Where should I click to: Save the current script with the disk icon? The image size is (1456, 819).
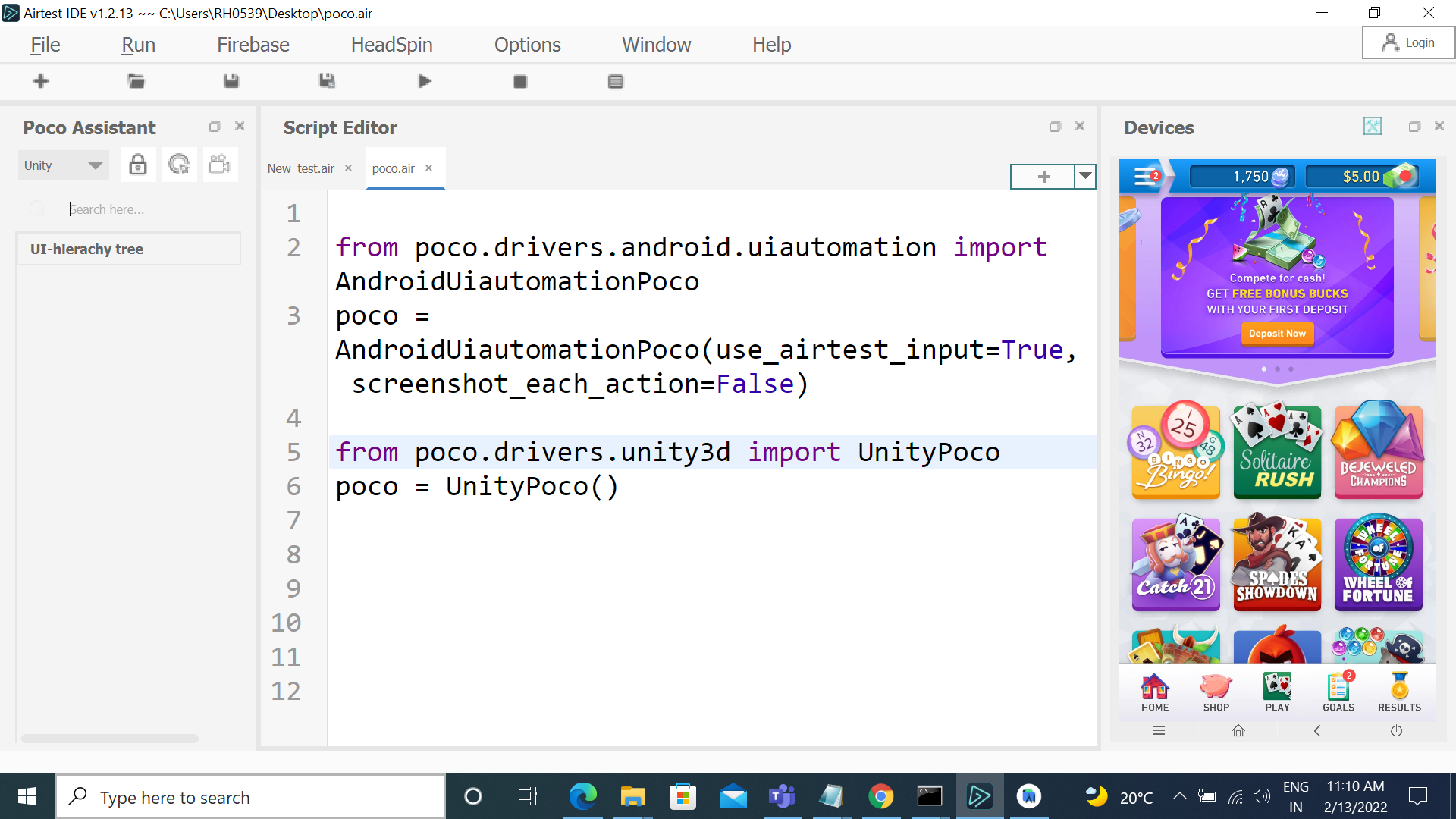(232, 81)
